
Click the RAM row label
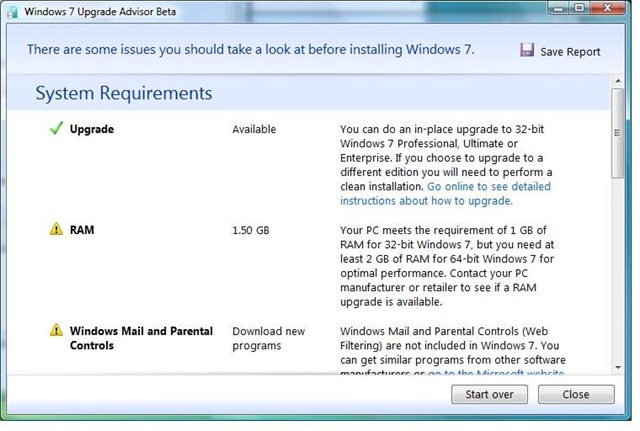click(x=82, y=230)
